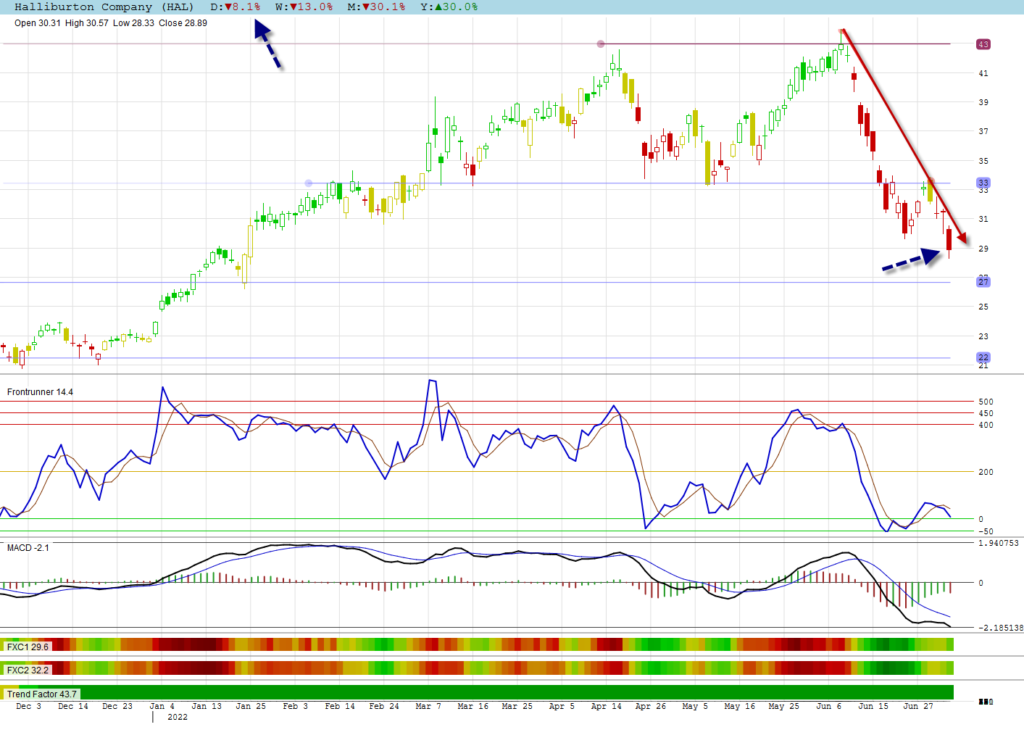Click the Halliburton Company (HAL) title
Image resolution: width=1024 pixels, height=735 pixels.
pyautogui.click(x=104, y=7)
